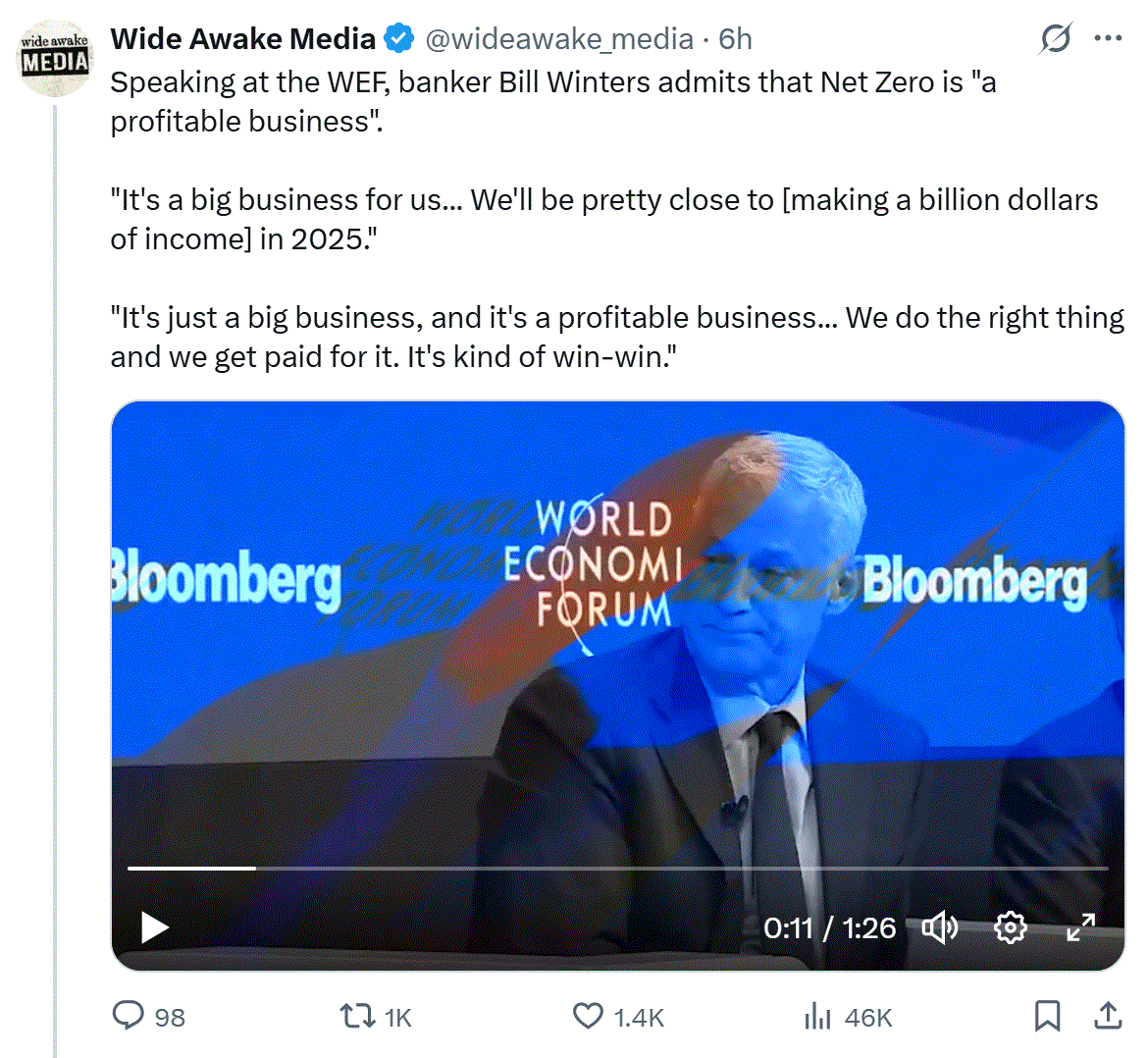
Task: Open the @wideawake_media handle link
Action: tap(558, 39)
